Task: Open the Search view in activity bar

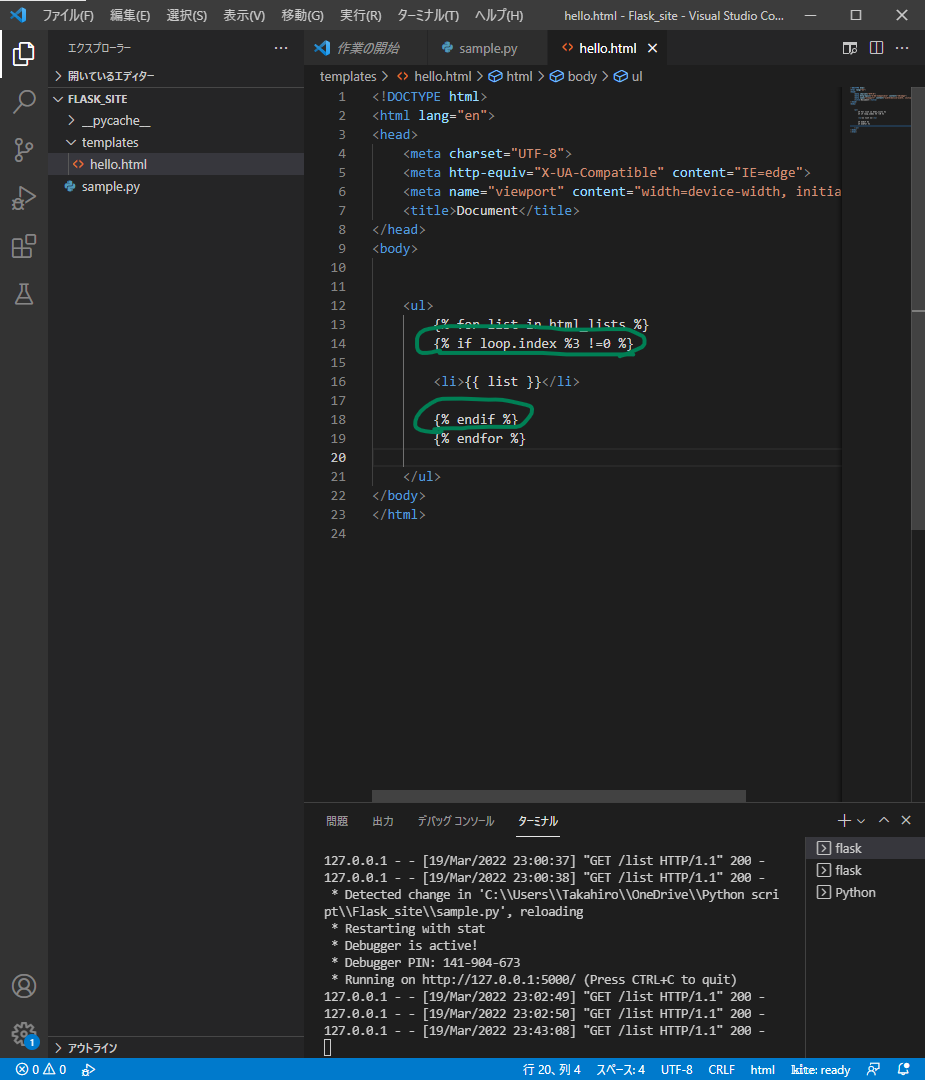Action: pyautogui.click(x=24, y=102)
